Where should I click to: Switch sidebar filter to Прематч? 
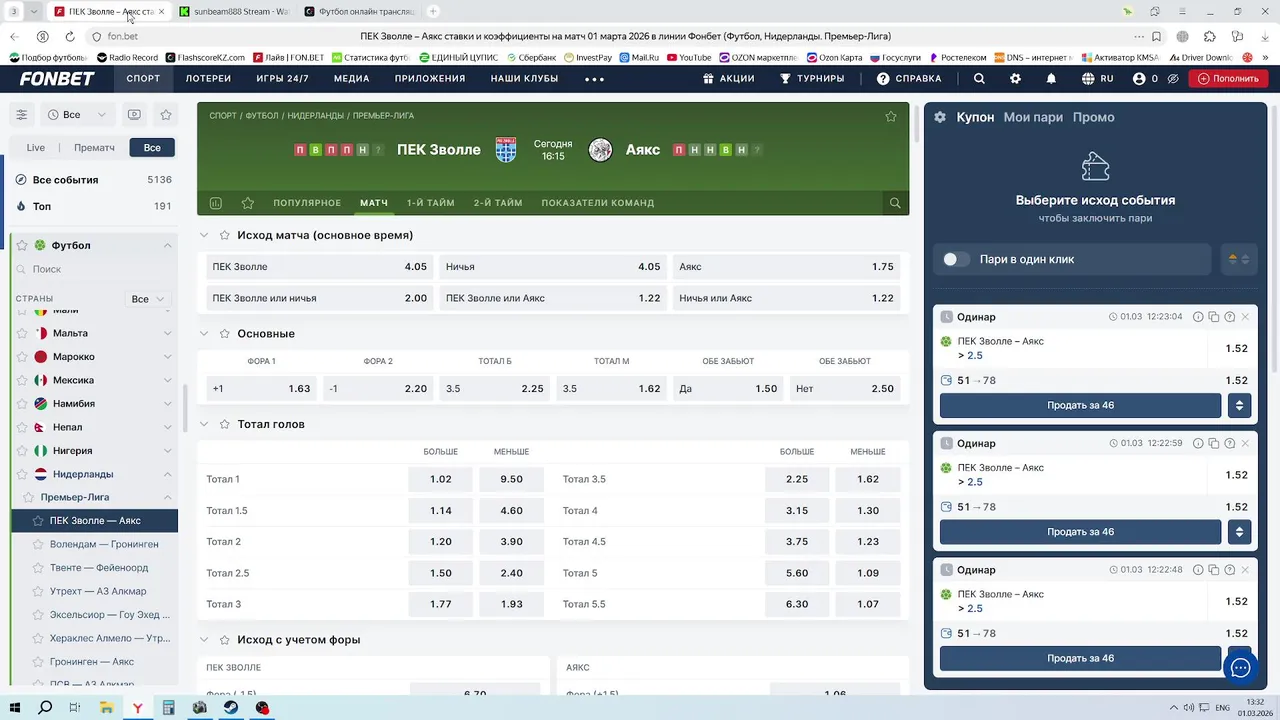click(94, 147)
